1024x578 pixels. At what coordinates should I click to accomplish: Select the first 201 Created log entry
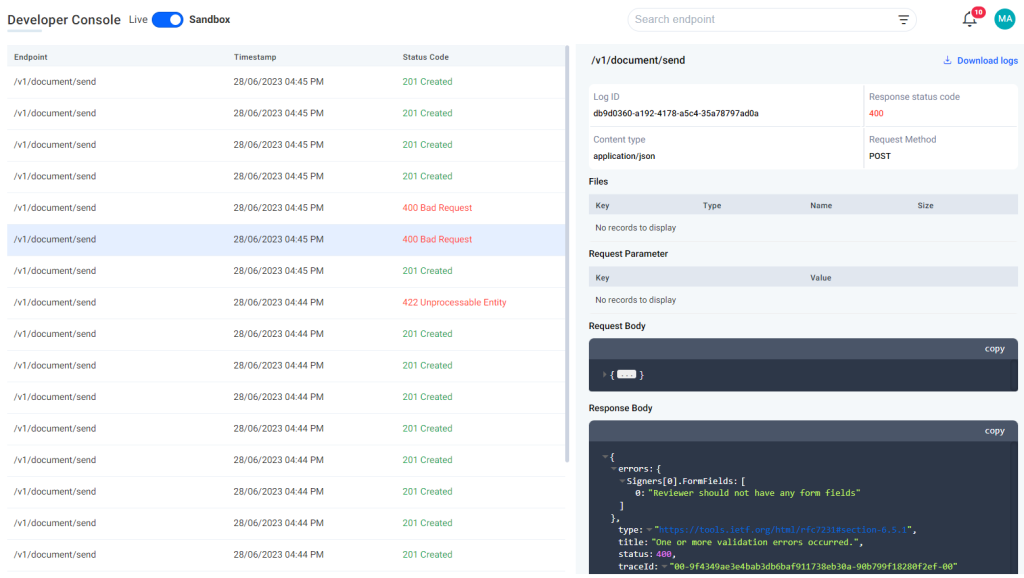coord(284,81)
